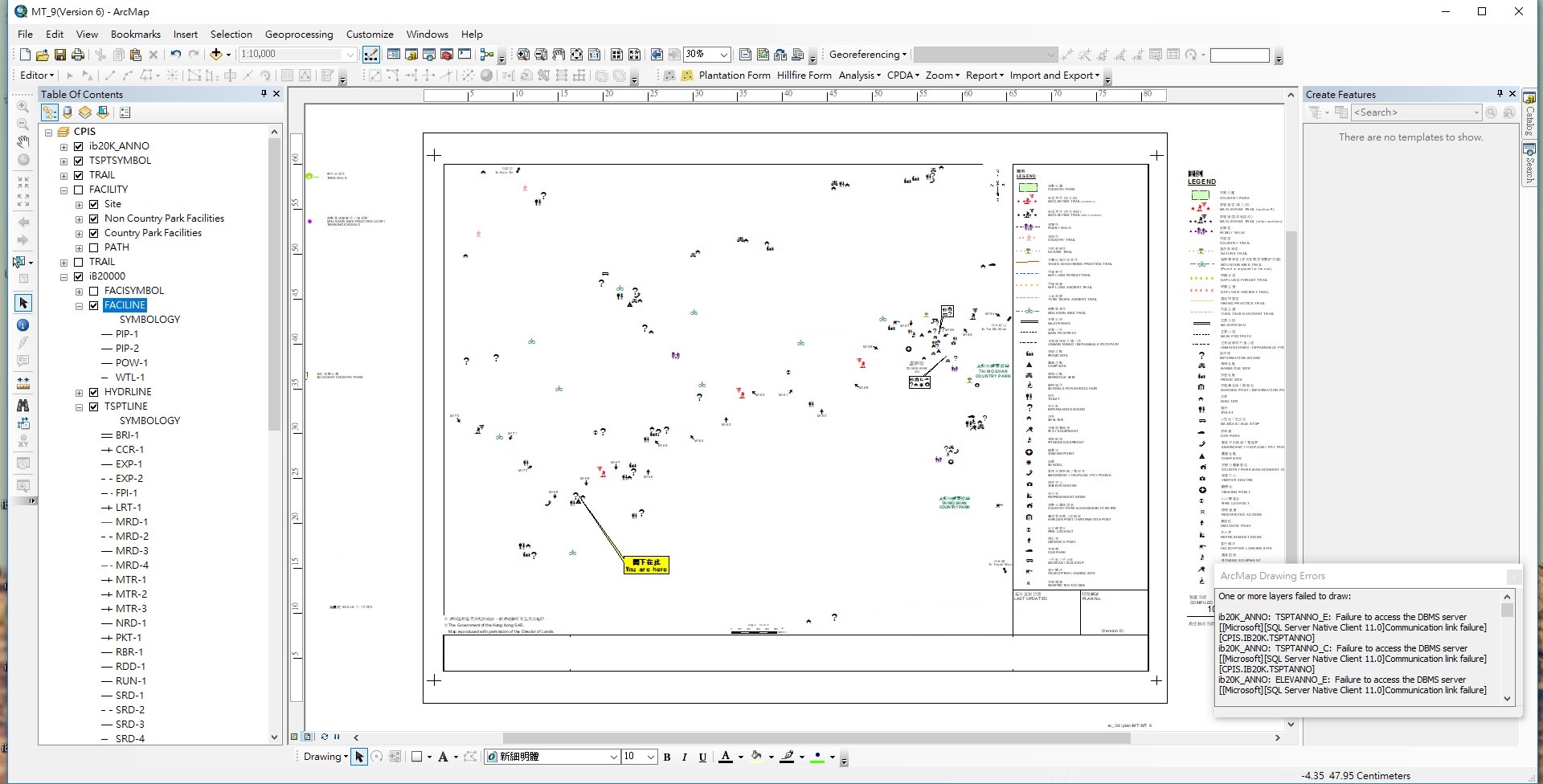
Task: Open the Bookmarks menu
Action: (135, 35)
